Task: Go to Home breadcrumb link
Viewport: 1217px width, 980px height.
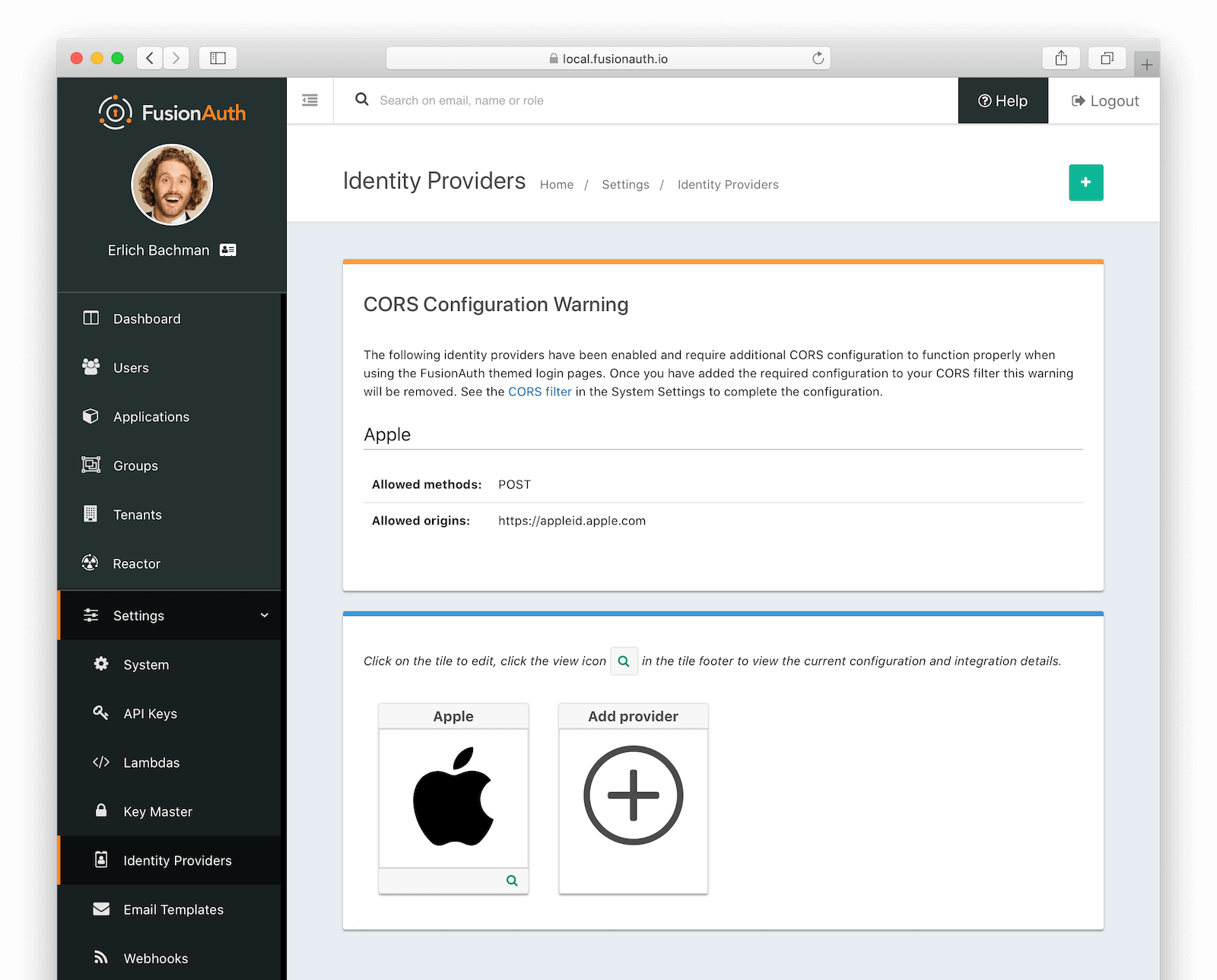Action: point(557,185)
